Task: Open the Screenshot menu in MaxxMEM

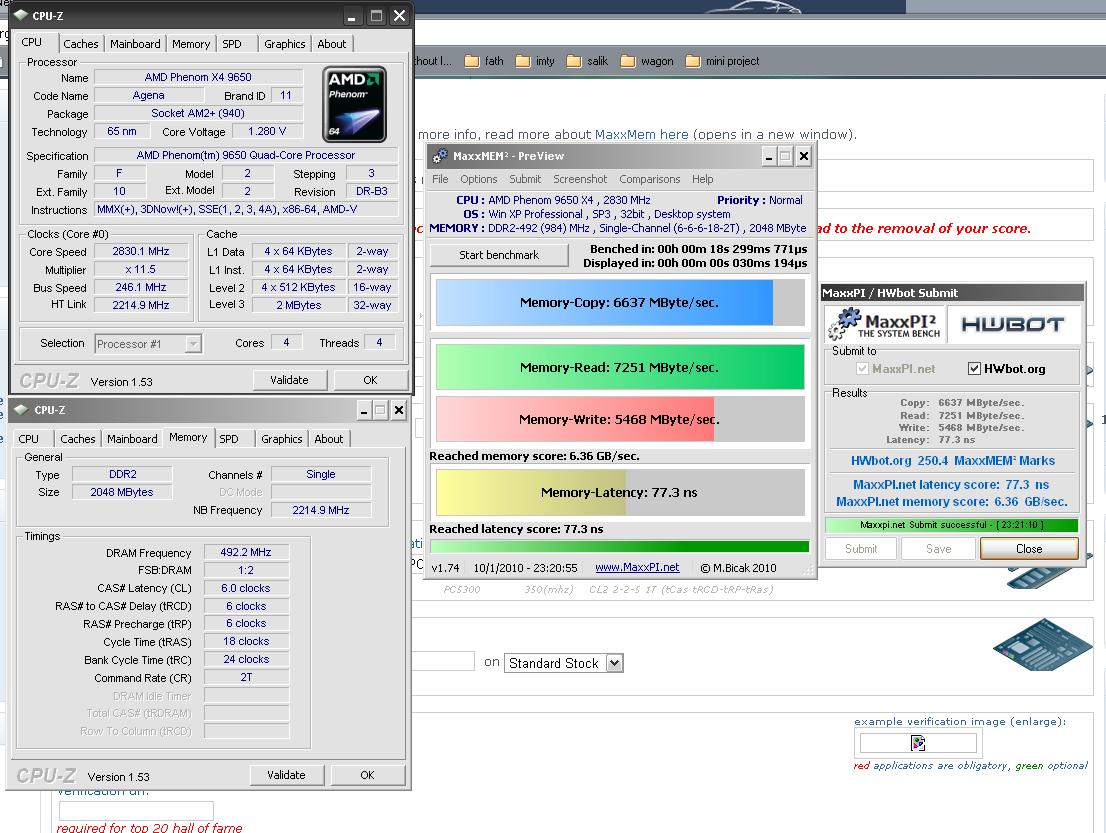Action: pyautogui.click(x=580, y=179)
